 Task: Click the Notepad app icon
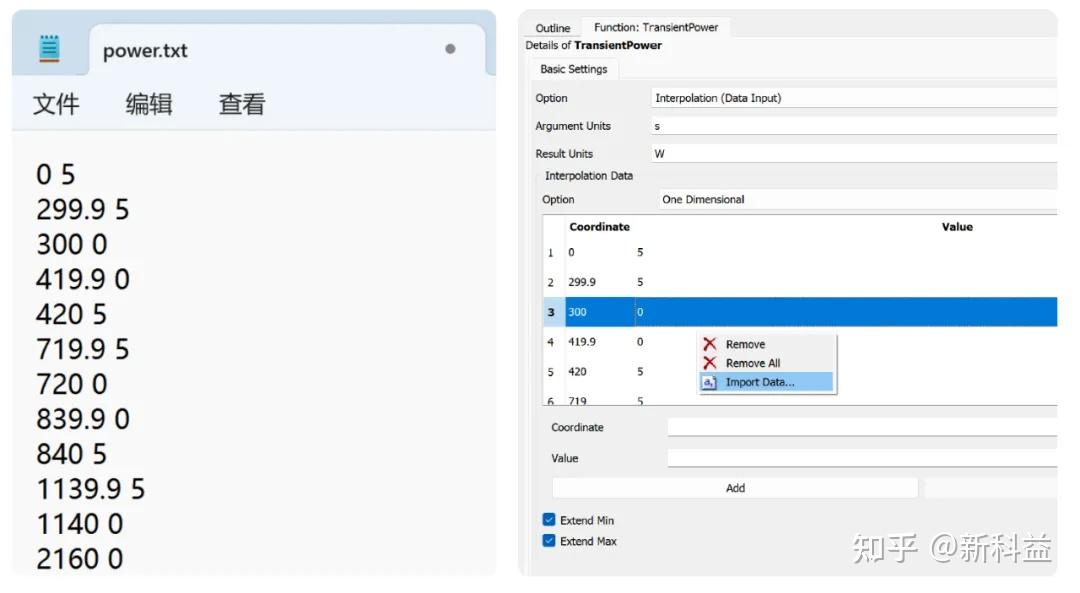click(49, 48)
